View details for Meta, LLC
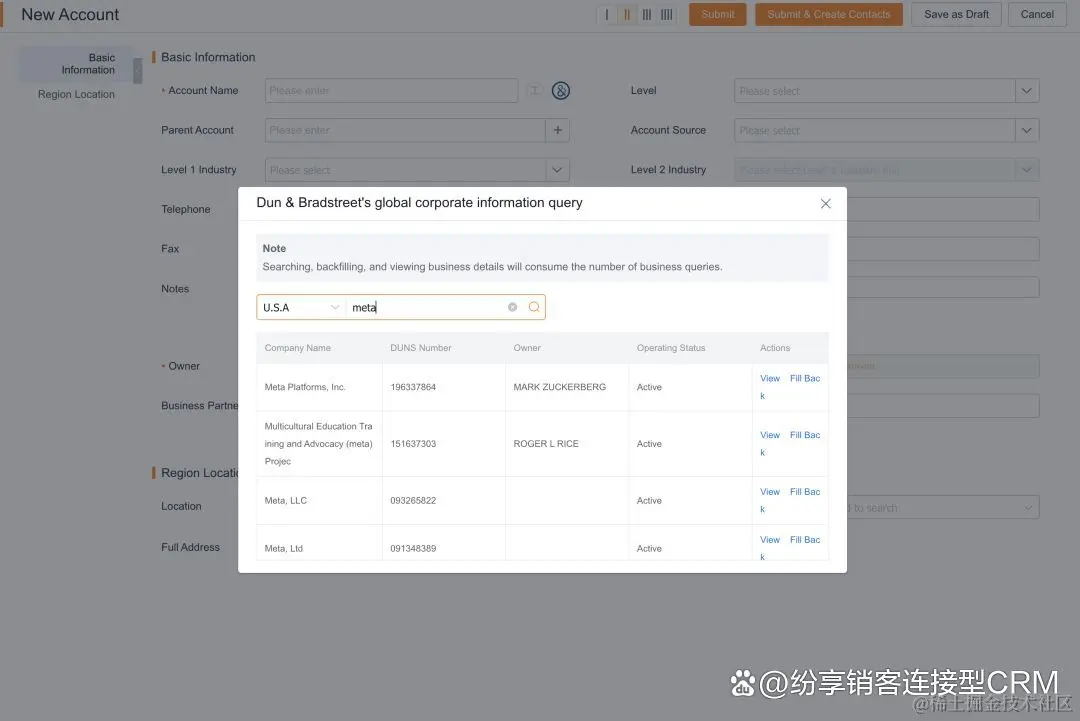The image size is (1080, 721). (769, 492)
